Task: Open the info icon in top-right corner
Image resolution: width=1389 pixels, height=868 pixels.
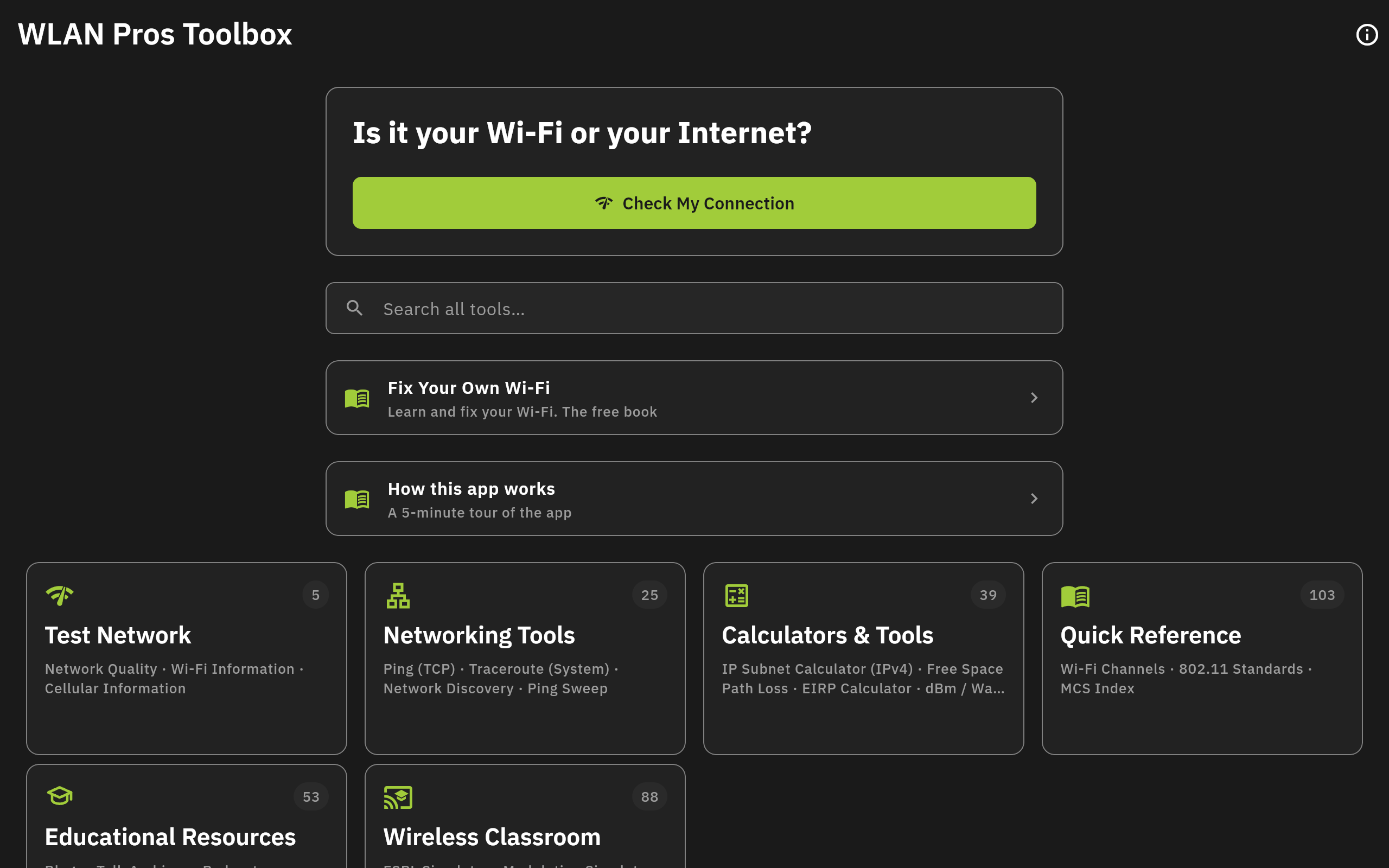Action: [1367, 35]
